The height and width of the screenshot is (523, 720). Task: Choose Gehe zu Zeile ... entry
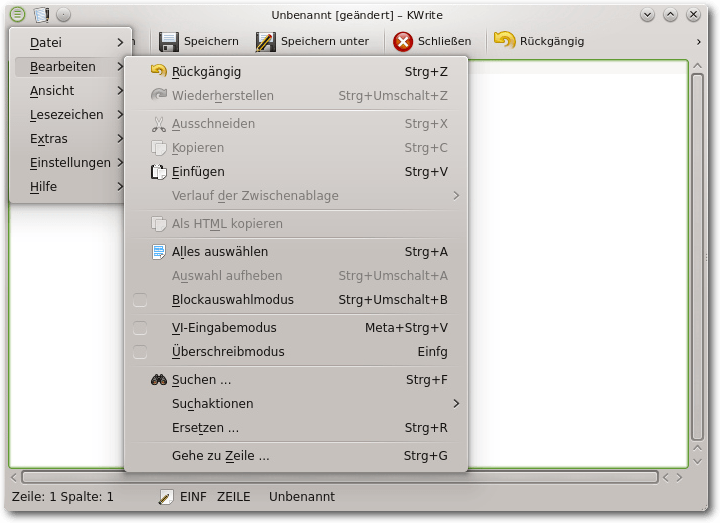296,456
